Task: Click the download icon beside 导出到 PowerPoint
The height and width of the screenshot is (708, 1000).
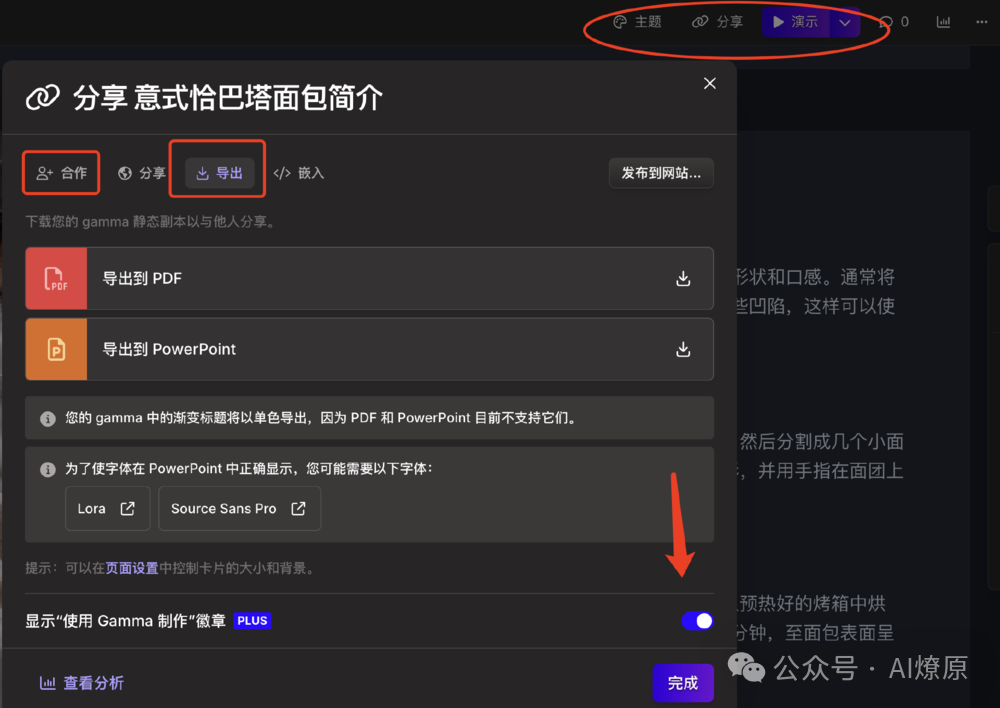Action: pyautogui.click(x=683, y=350)
